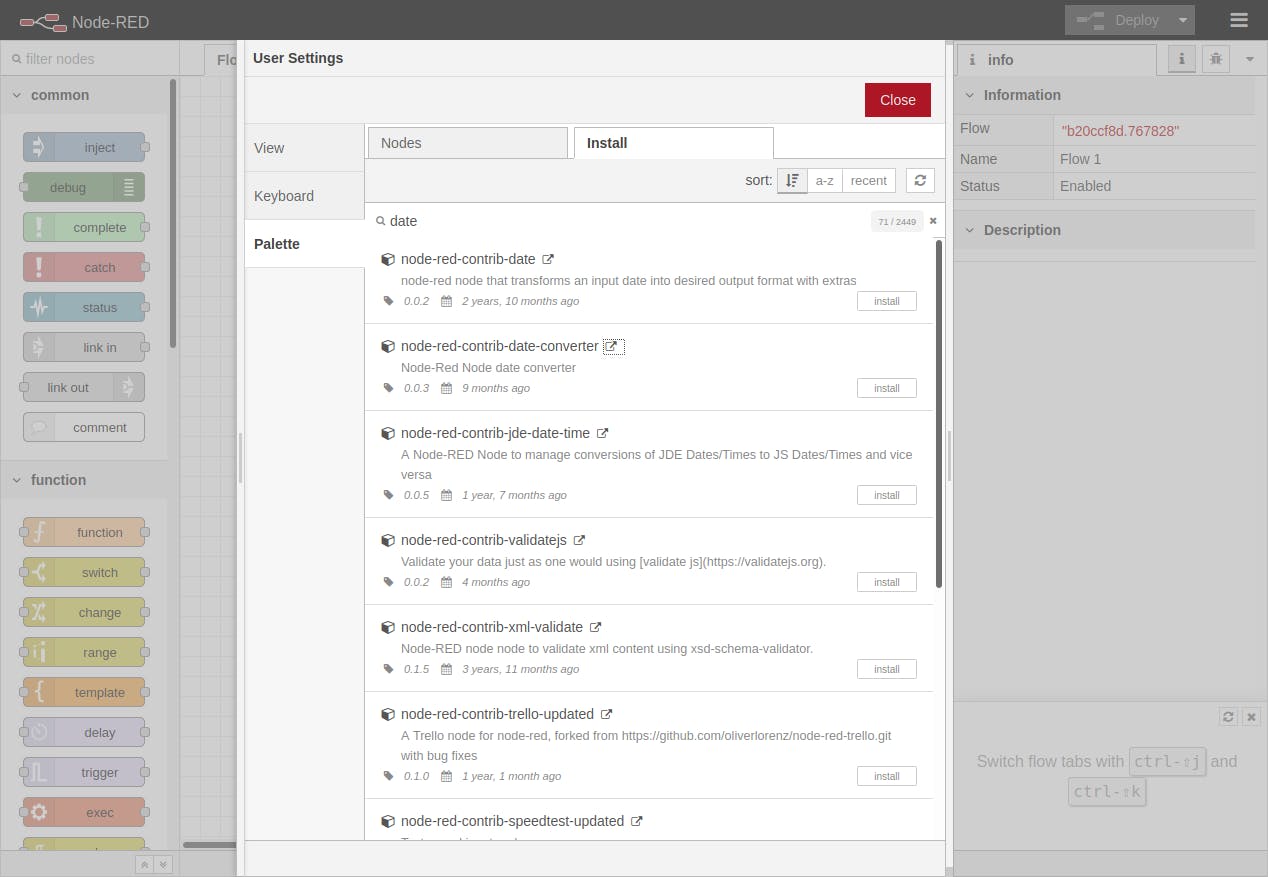The width and height of the screenshot is (1268, 877).
Task: Open external link for node-red-contrib-speedtest-updated
Action: 636,821
